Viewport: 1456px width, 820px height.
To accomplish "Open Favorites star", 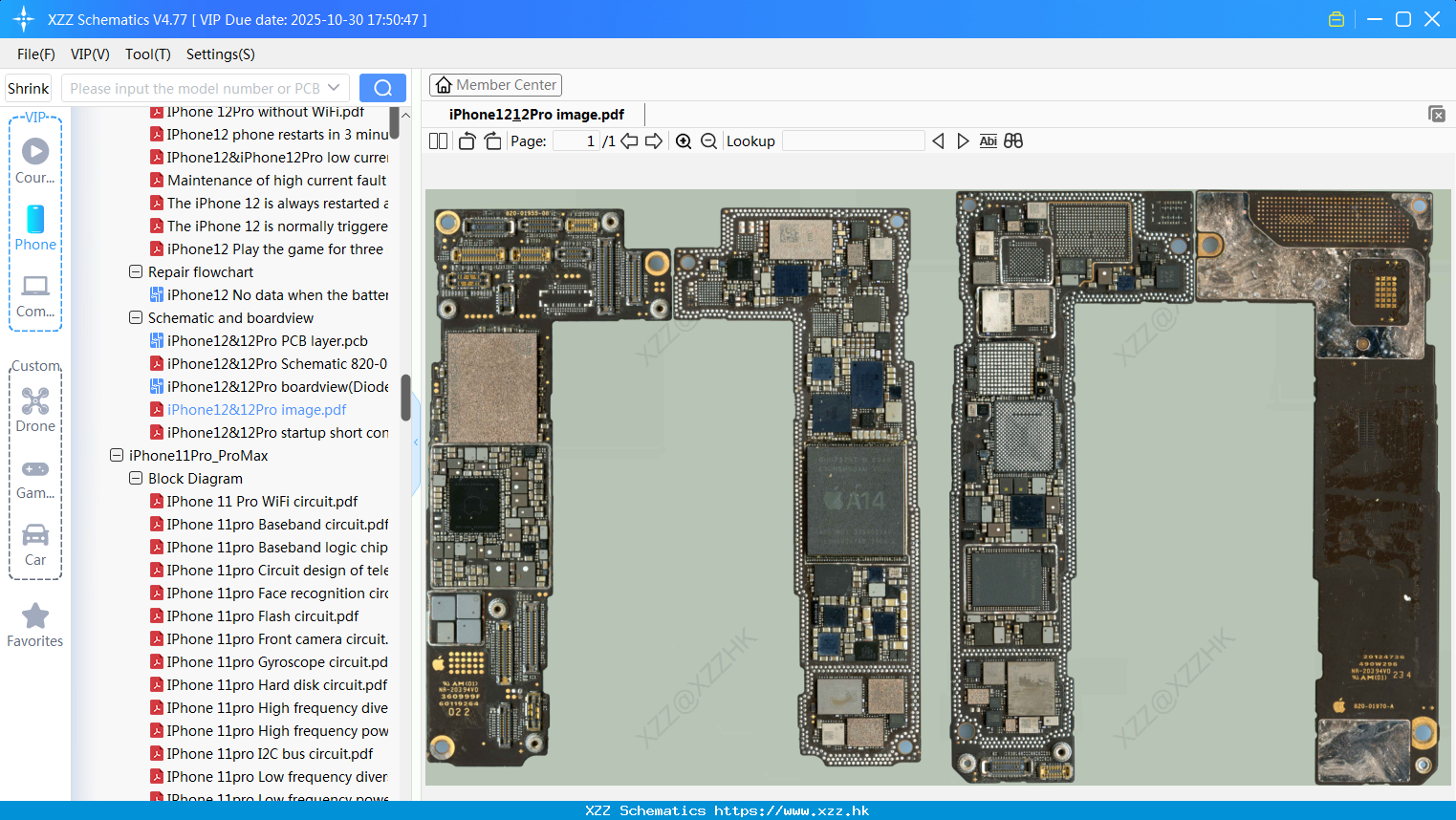I will point(35,625).
